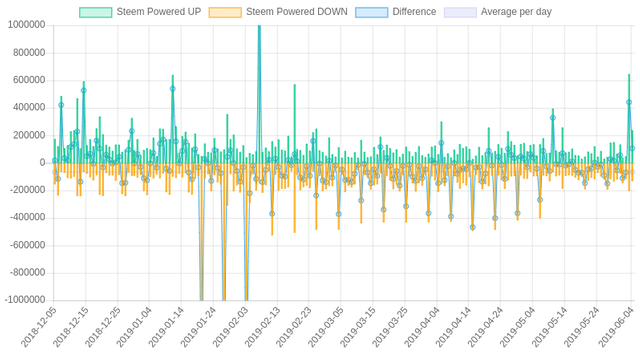Screen dimensions: 640x361
Task: Click the 2018-12-05 date label
Action: point(39,327)
